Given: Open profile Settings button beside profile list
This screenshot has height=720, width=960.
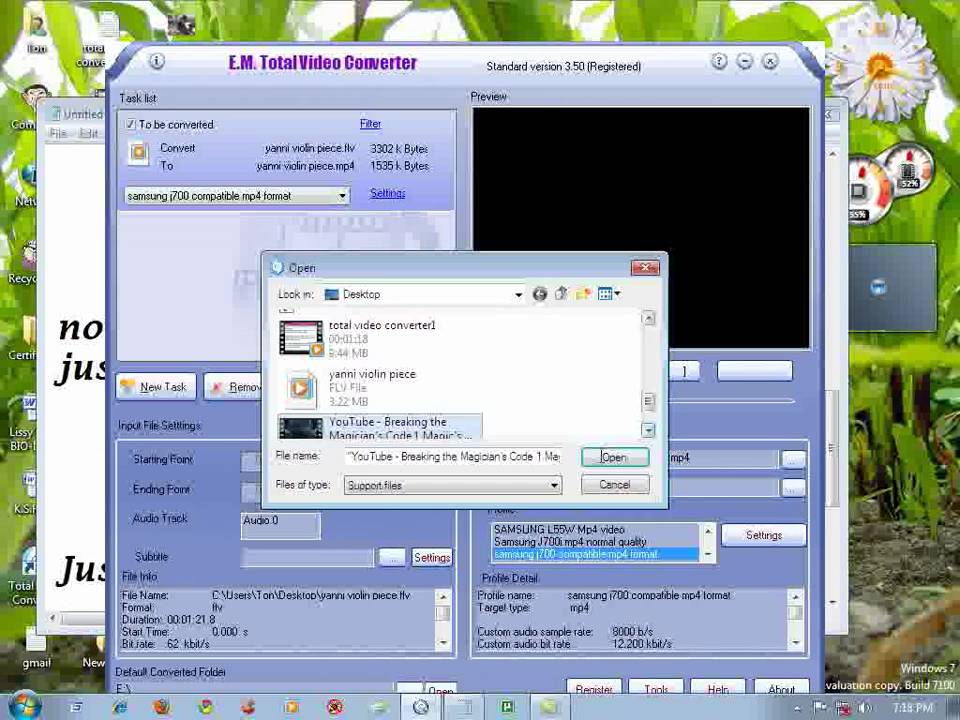Looking at the screenshot, I should [763, 535].
